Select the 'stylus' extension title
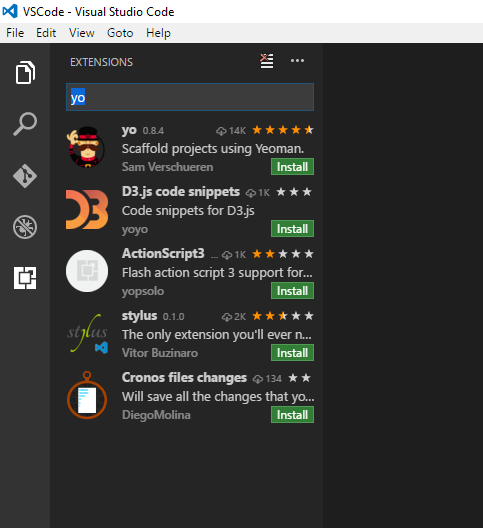This screenshot has width=483, height=528. pyautogui.click(x=139, y=316)
